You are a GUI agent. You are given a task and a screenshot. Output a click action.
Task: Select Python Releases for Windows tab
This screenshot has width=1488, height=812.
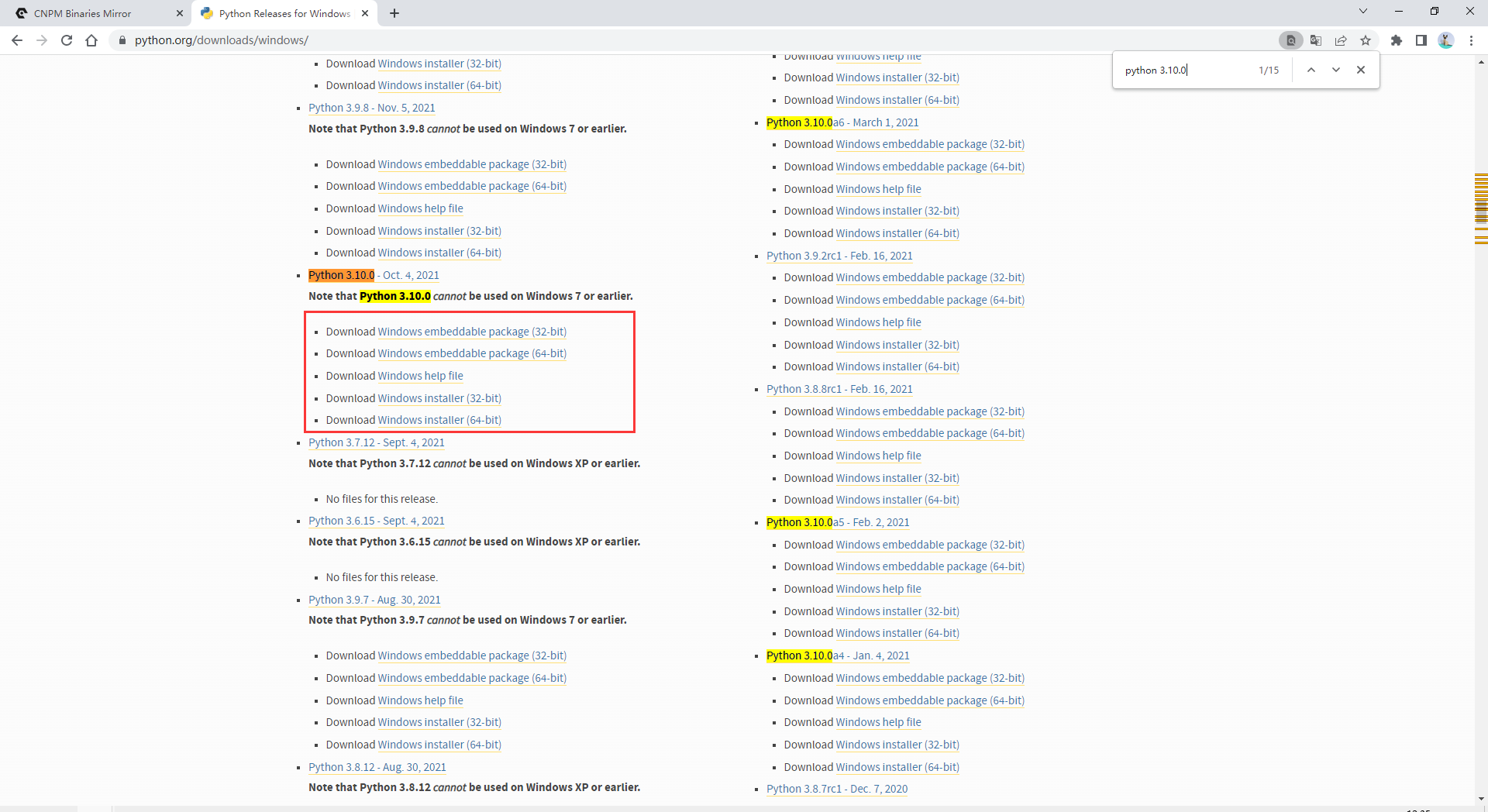point(284,13)
